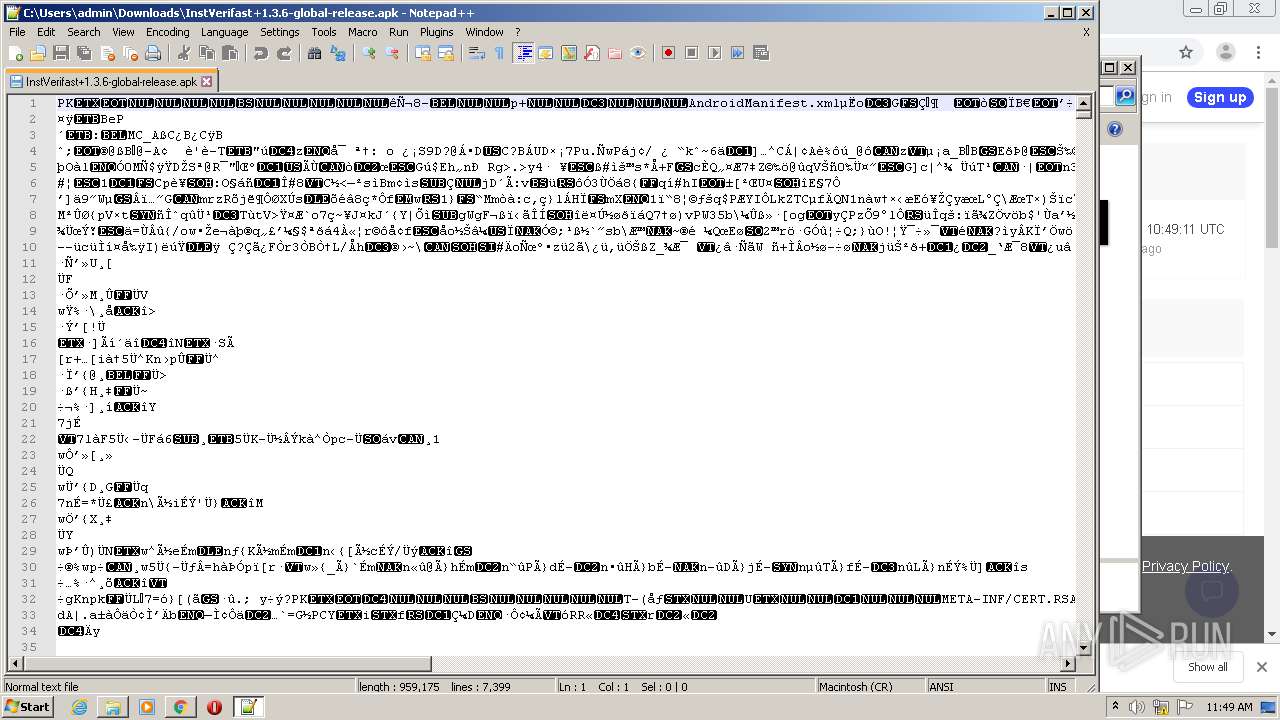1280x720 pixels.
Task: Click the Save All toolbar icon
Action: [84, 53]
